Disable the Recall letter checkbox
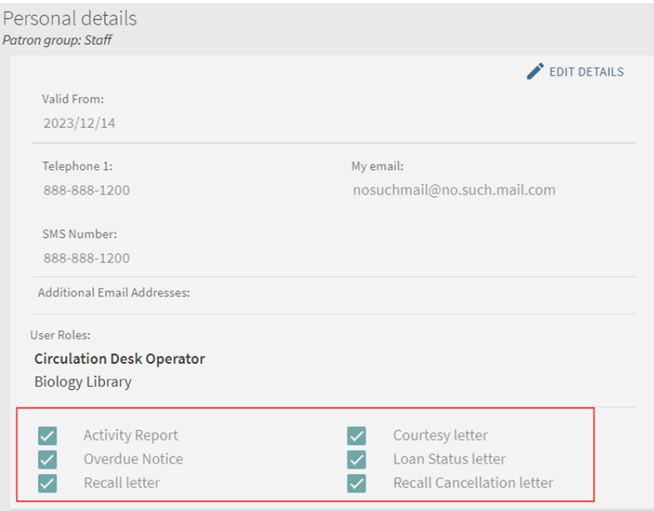 point(47,483)
